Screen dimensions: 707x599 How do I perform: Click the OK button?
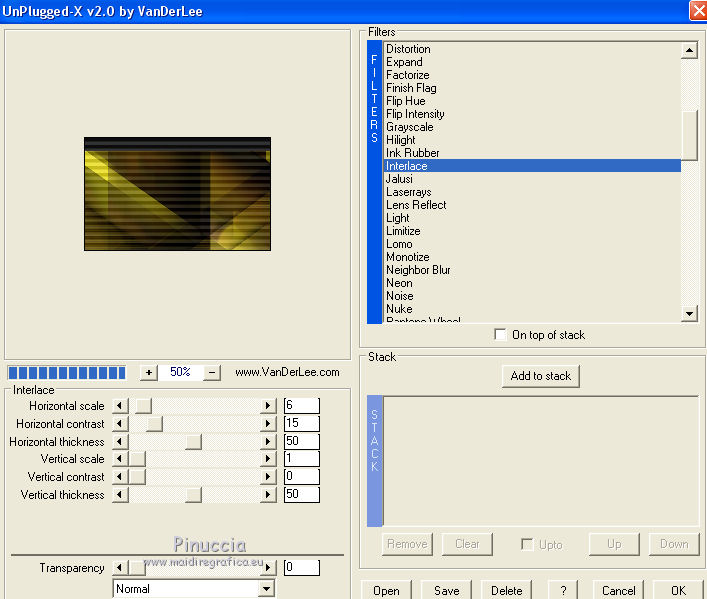point(678,590)
